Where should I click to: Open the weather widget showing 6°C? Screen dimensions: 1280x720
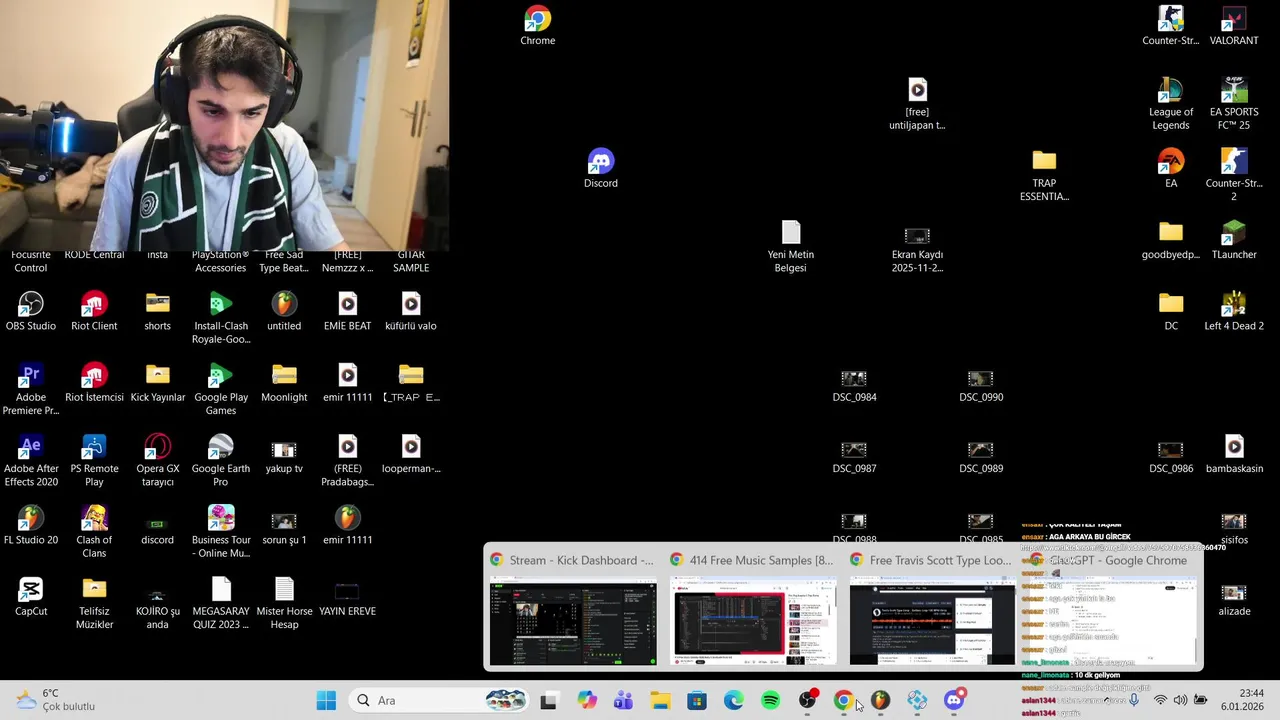coord(56,700)
